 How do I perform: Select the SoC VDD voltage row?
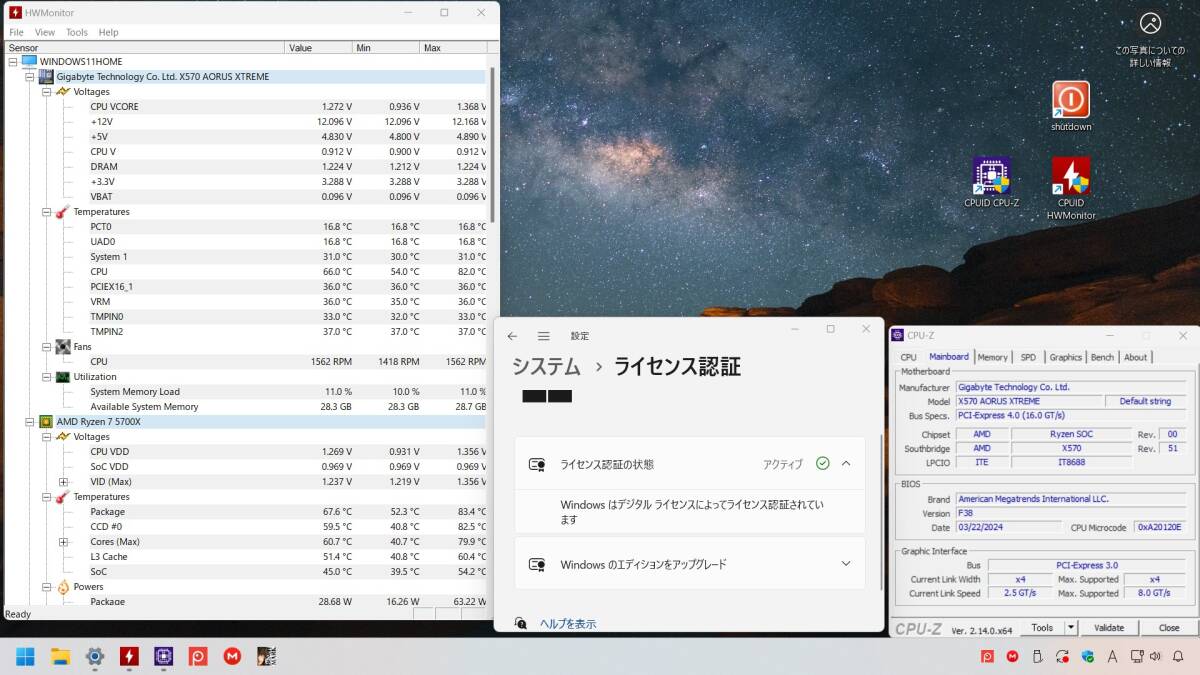coord(246,466)
